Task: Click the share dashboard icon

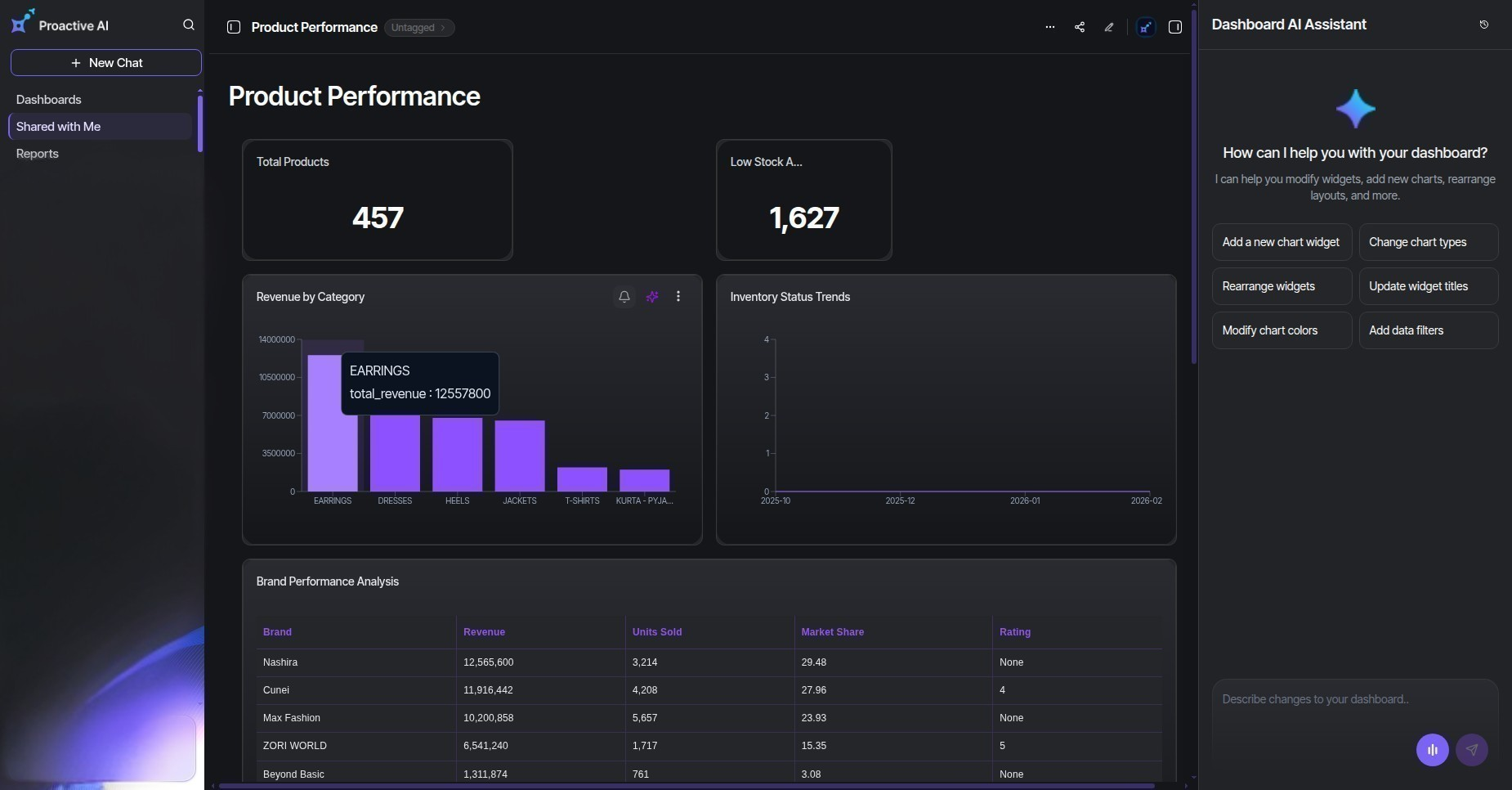Action: [1080, 27]
